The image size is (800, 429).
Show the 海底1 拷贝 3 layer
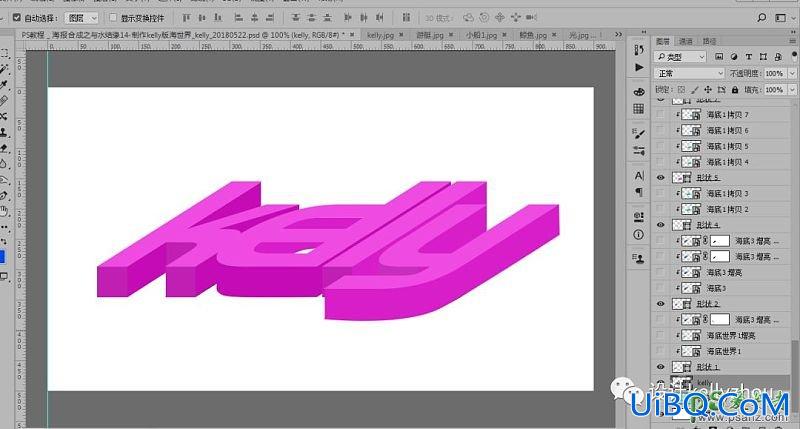pos(661,193)
